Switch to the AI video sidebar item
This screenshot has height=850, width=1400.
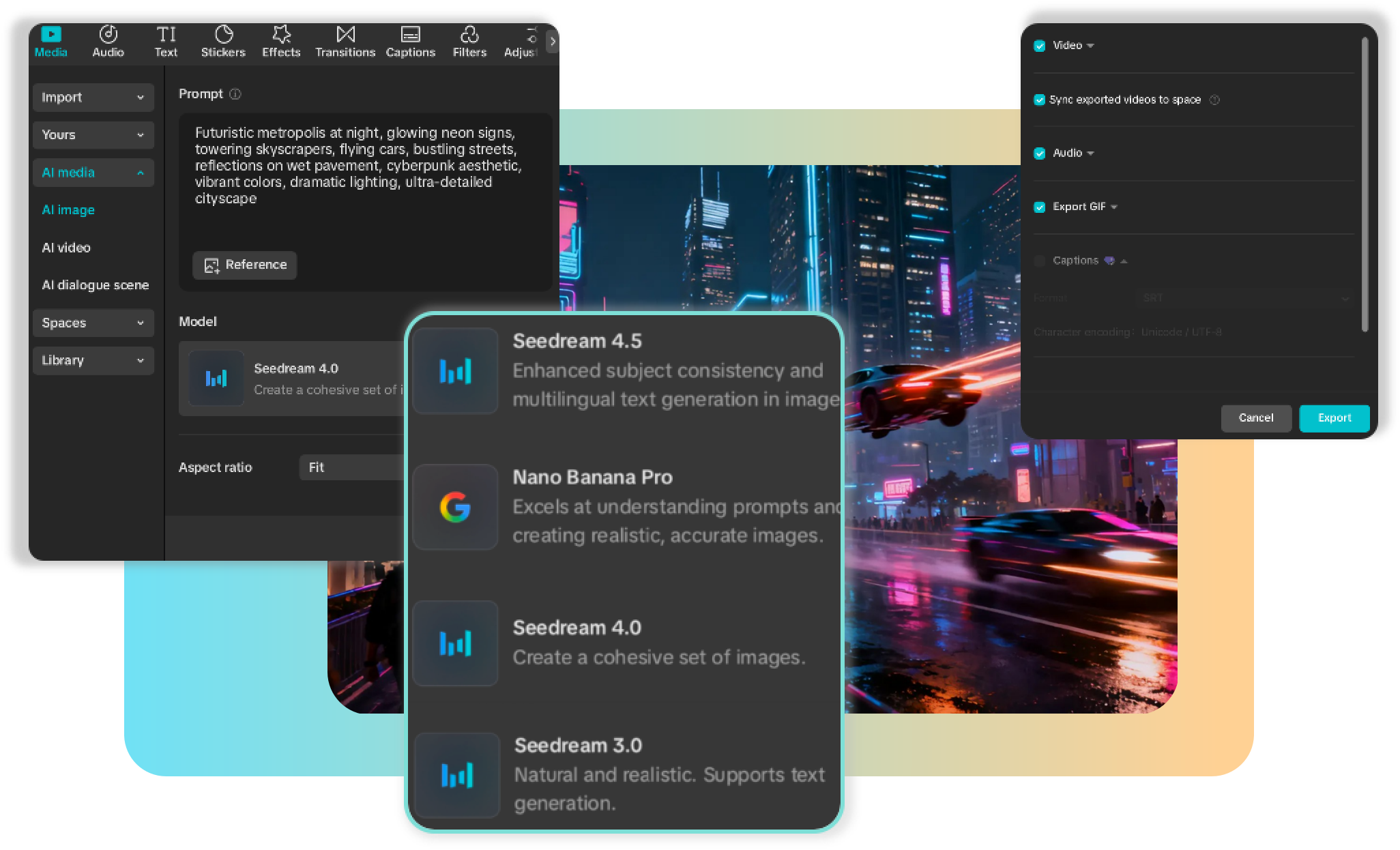tap(66, 248)
